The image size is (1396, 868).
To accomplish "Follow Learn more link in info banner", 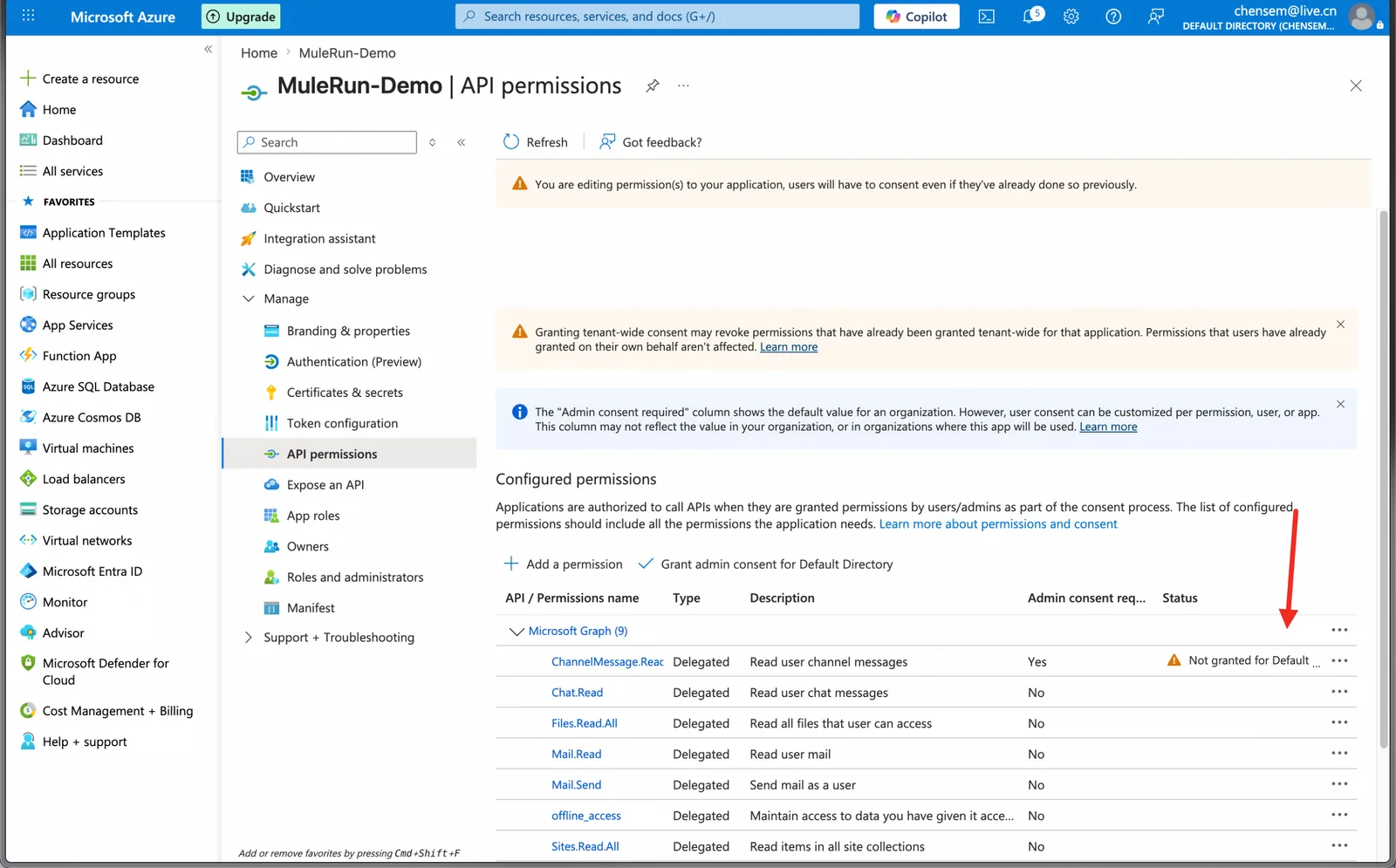I will tap(1108, 427).
